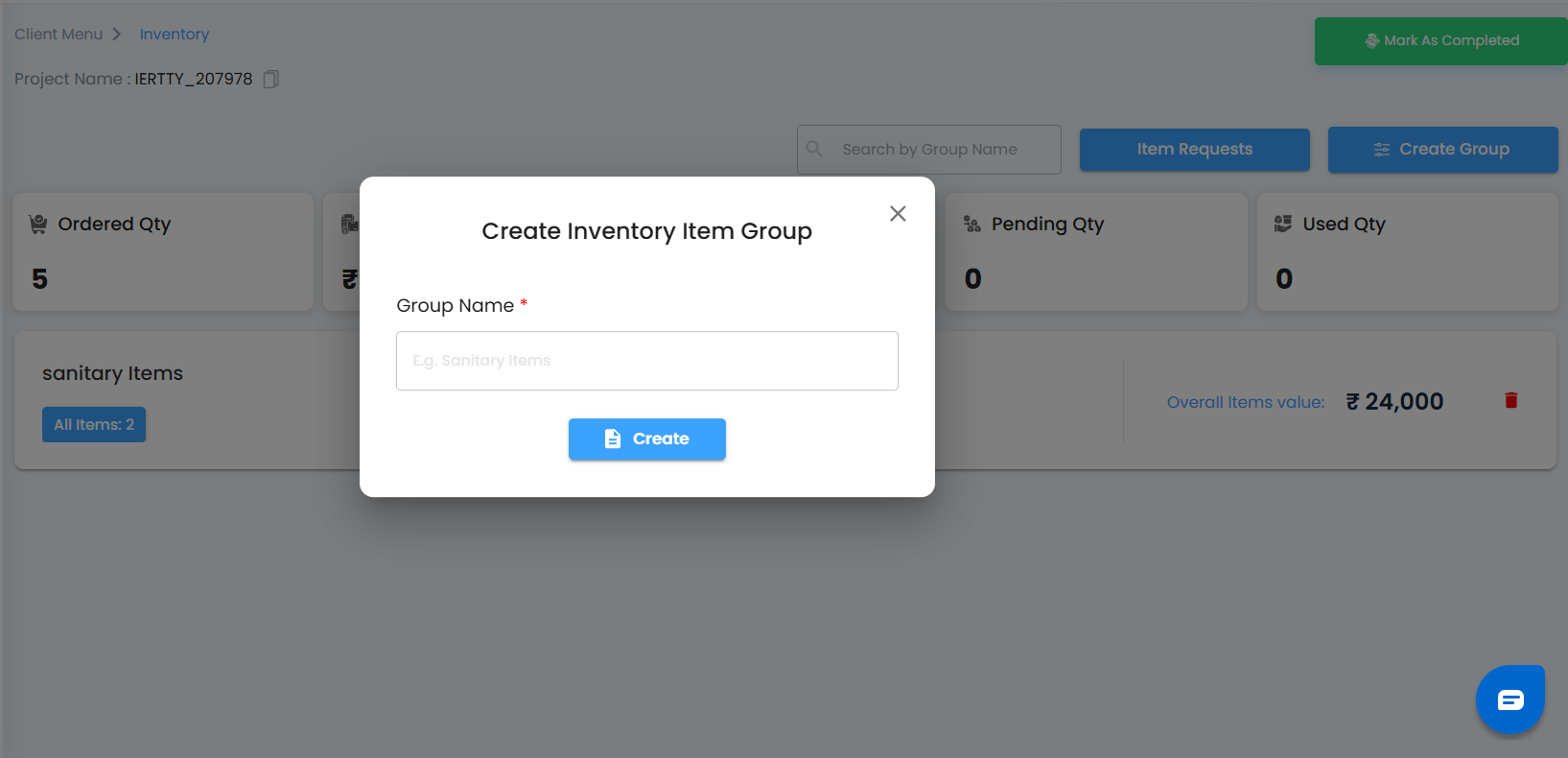Image resolution: width=1568 pixels, height=758 pixels.
Task: Click the Pending Qty icon
Action: click(972, 225)
